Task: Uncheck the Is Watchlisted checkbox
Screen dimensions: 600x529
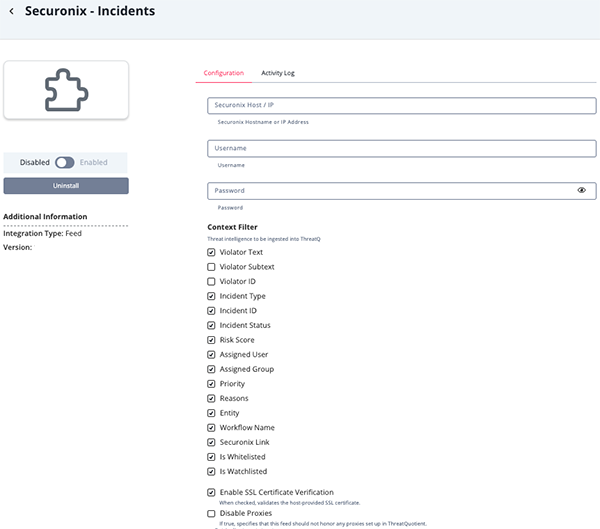Action: point(211,471)
